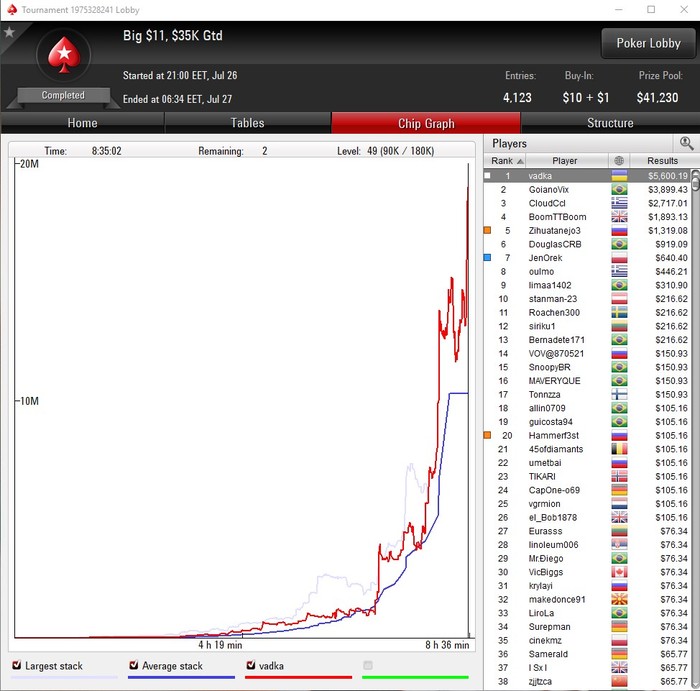This screenshot has height=691, width=700.
Task: Click the orange marker beside Hammerf3st
Action: pos(488,435)
